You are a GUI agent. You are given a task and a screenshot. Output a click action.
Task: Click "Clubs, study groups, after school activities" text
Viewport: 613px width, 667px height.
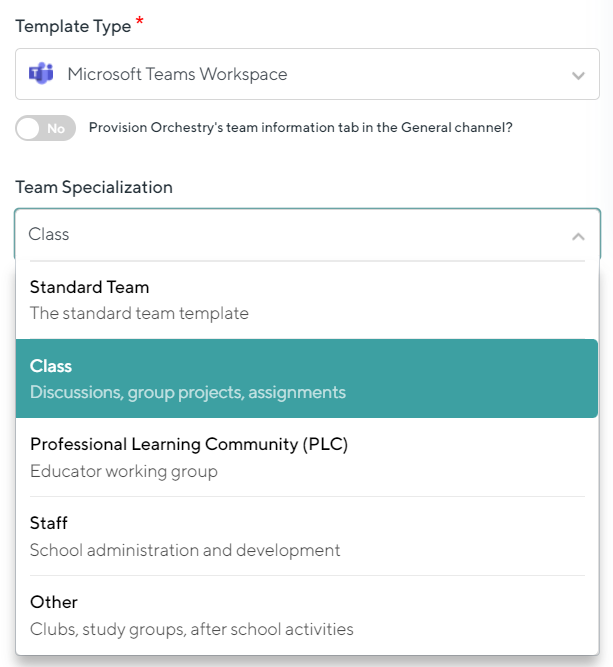(191, 629)
